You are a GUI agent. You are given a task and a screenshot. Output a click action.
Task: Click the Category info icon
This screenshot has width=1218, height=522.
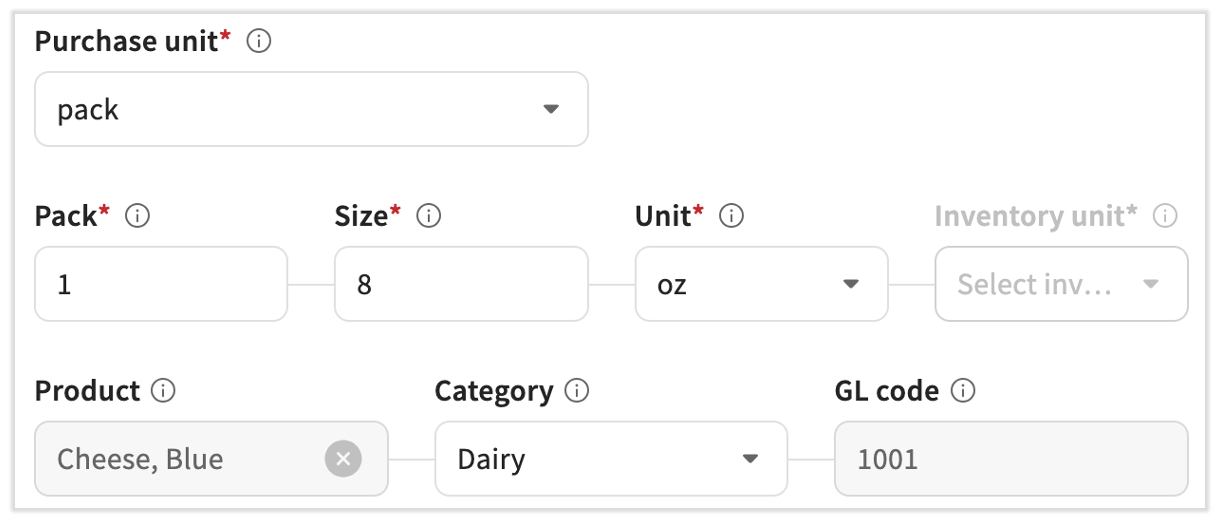coord(576,391)
